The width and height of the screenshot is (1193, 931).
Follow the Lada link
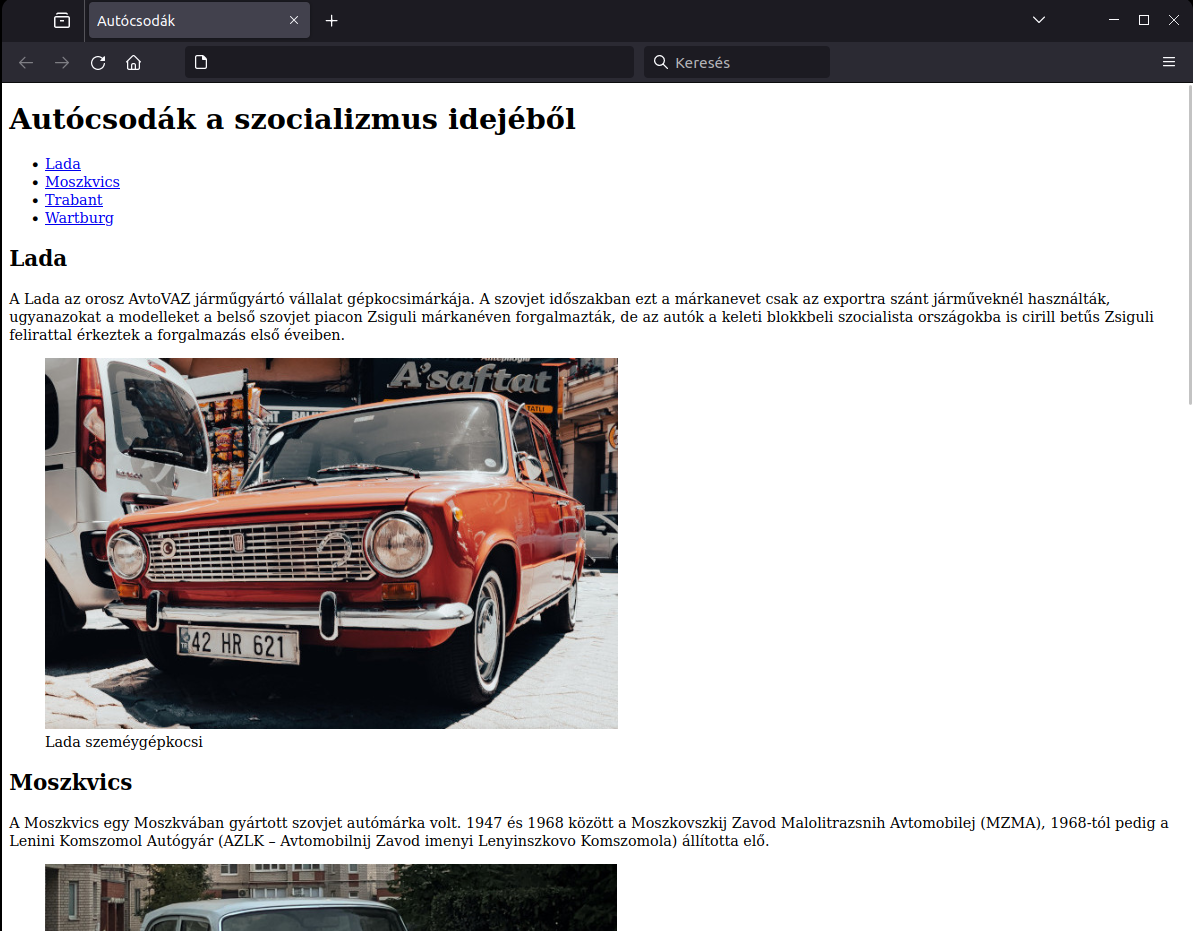(62, 164)
